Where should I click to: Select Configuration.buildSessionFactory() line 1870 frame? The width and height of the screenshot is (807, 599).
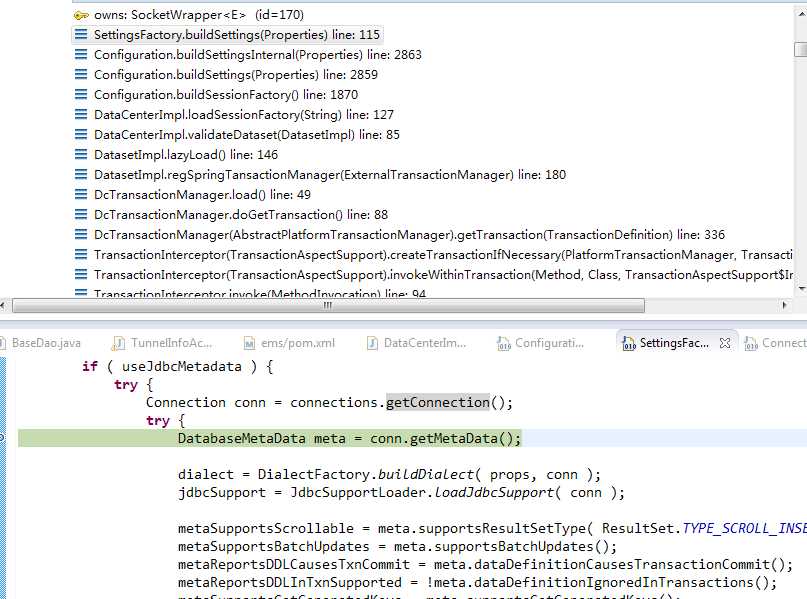(226, 95)
